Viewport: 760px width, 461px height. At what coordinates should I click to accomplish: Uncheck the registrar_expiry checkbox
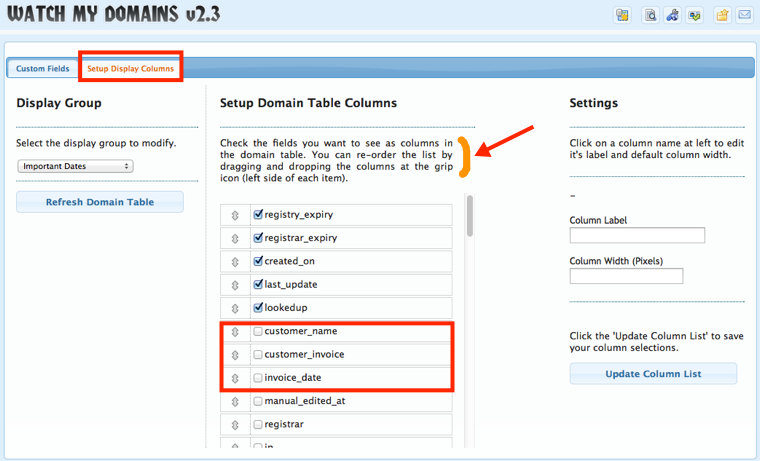[258, 238]
